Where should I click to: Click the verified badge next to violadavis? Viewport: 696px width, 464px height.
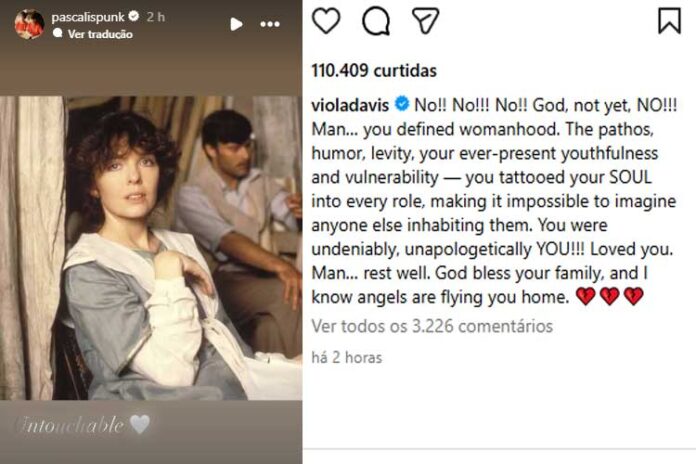400,104
